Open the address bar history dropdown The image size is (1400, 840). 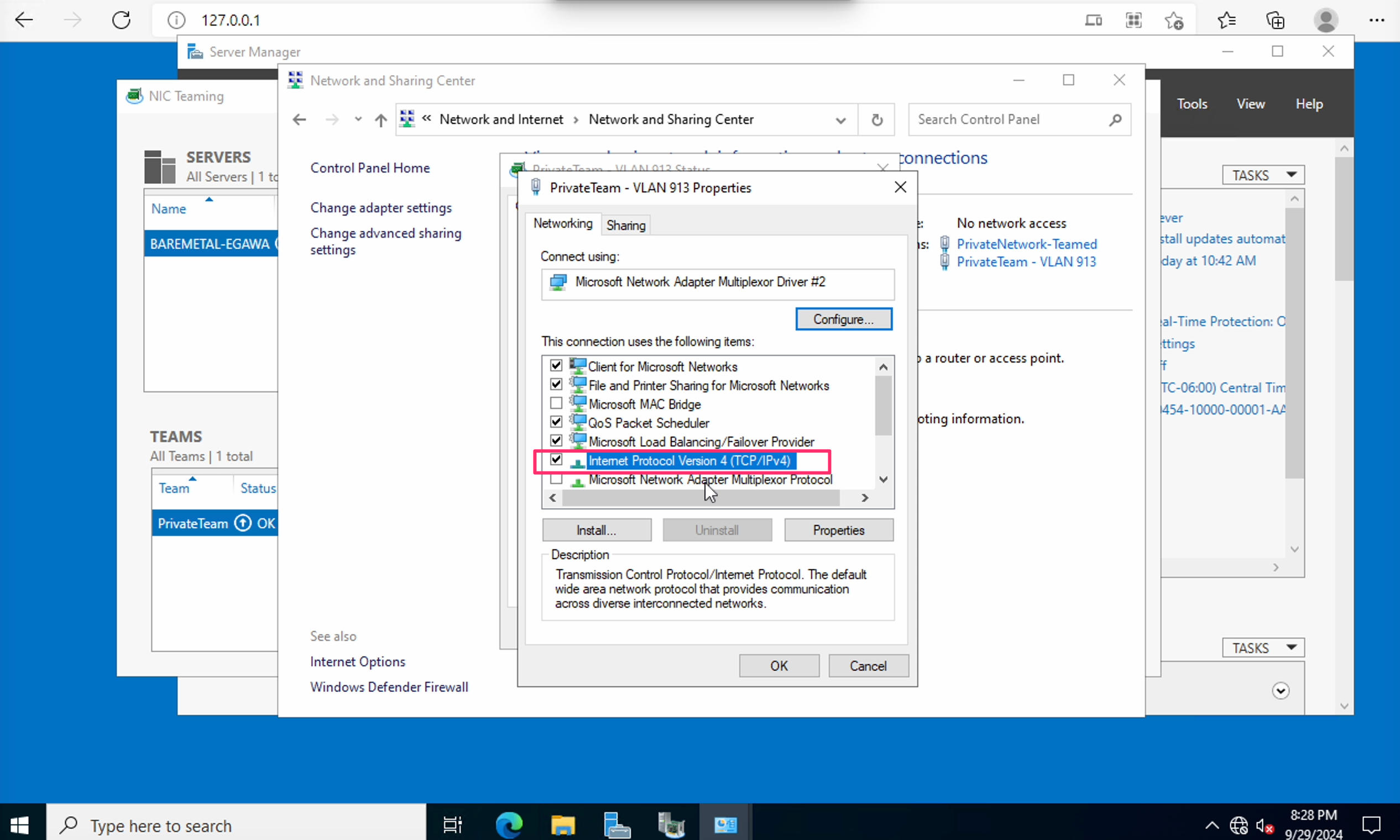pos(840,120)
